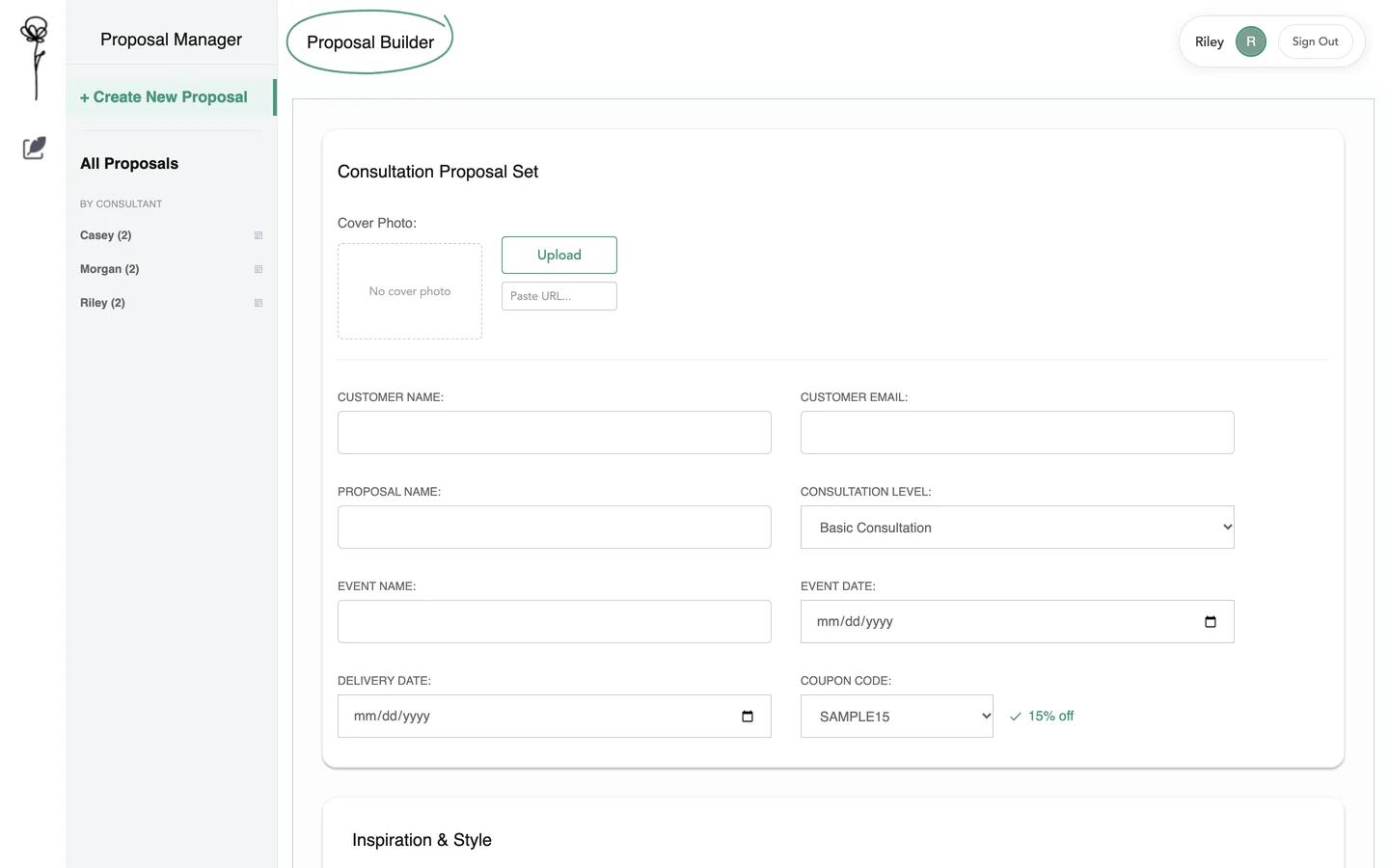Open the Coupon Code SAMPLE15 dropdown
Screen dimensions: 1389x868
[897, 717]
